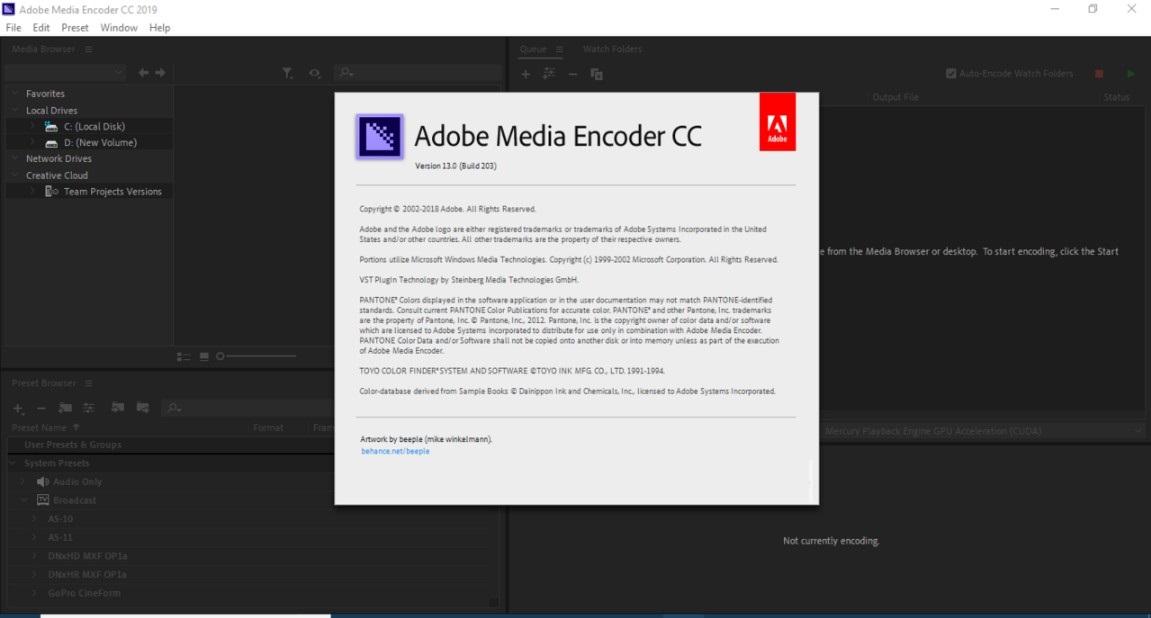The image size is (1151, 618).
Task: Click the Media Browser search field
Action: pos(418,73)
